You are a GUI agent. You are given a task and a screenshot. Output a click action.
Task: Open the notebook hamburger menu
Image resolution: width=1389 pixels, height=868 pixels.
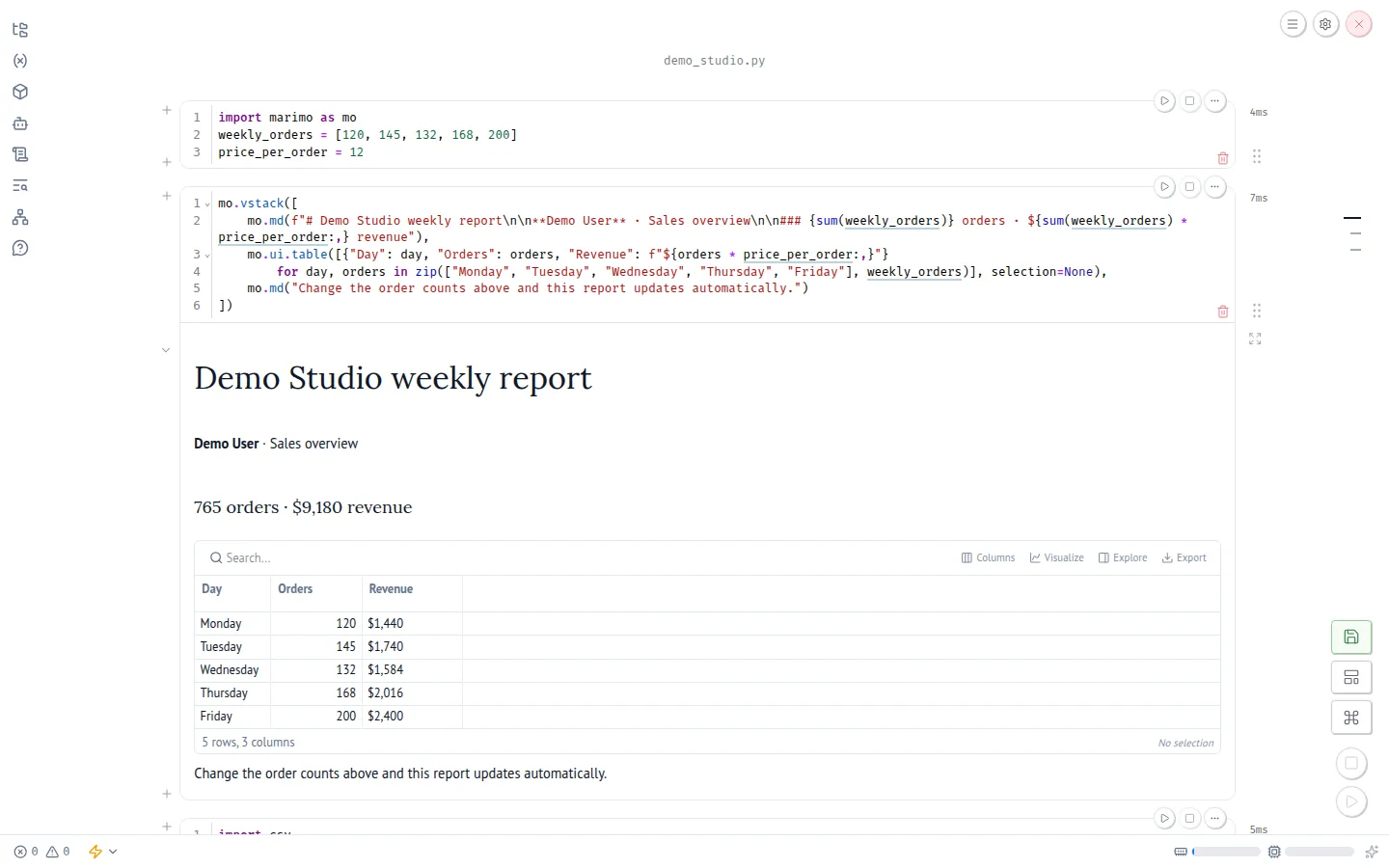pyautogui.click(x=1293, y=24)
